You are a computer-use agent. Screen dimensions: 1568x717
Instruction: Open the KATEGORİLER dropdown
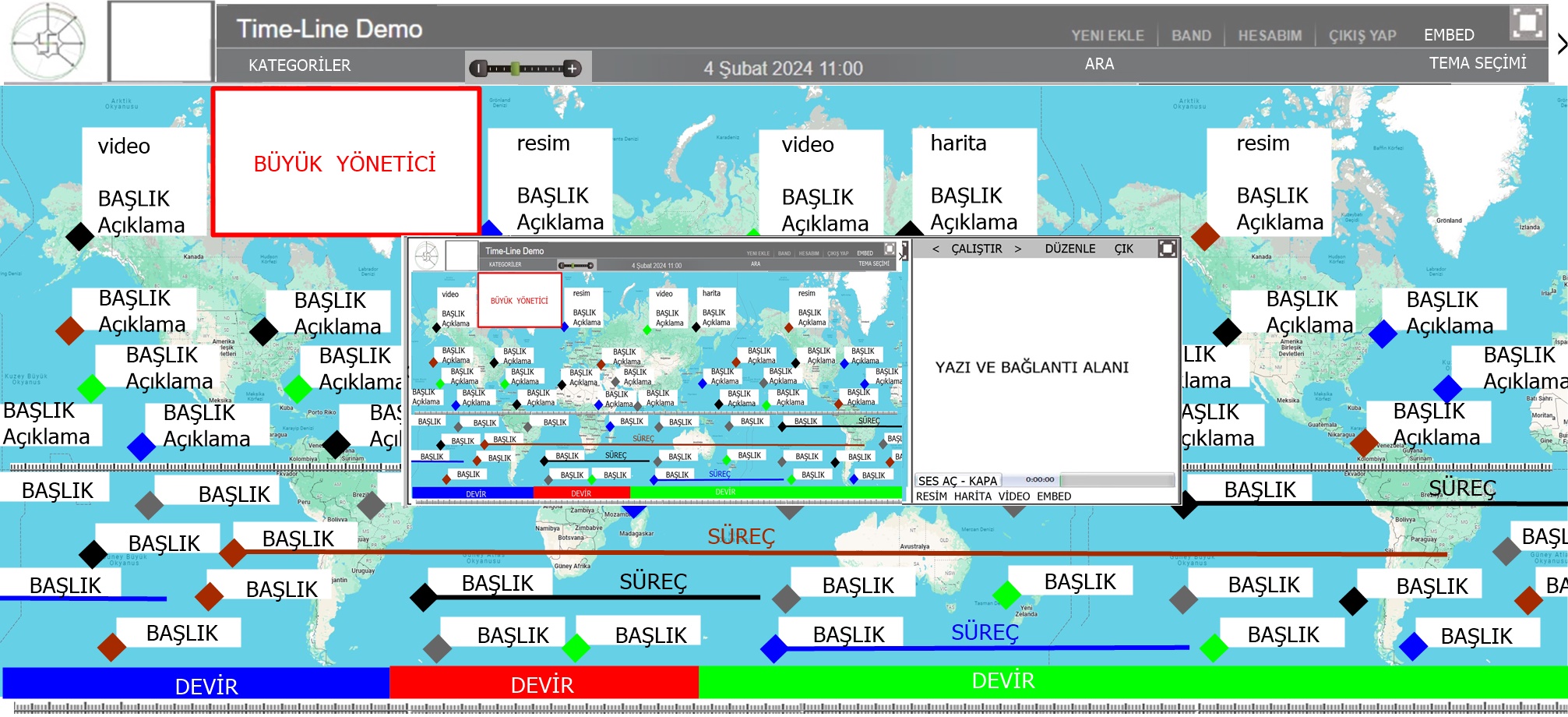[299, 65]
